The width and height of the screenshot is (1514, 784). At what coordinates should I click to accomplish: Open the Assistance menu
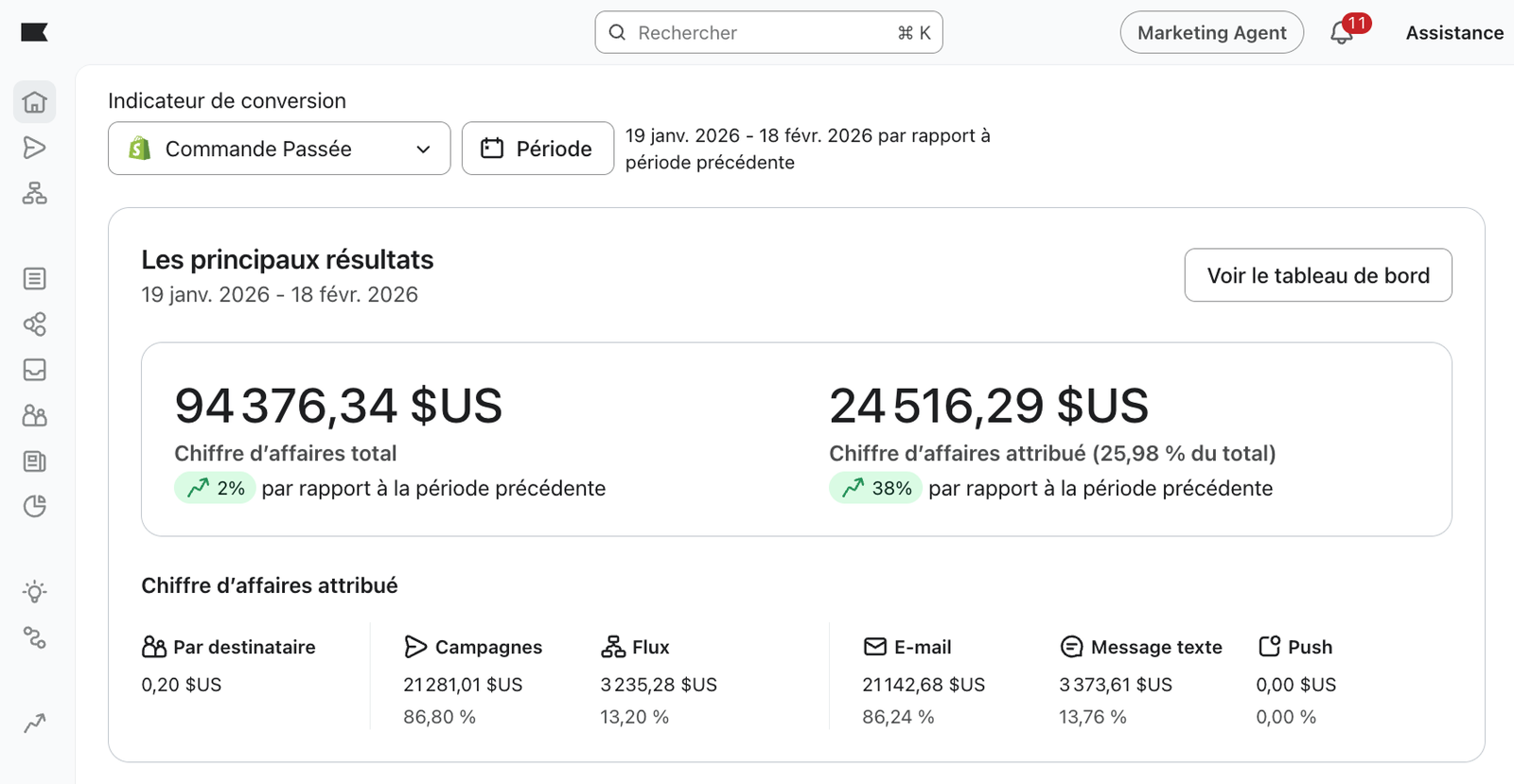1454,33
